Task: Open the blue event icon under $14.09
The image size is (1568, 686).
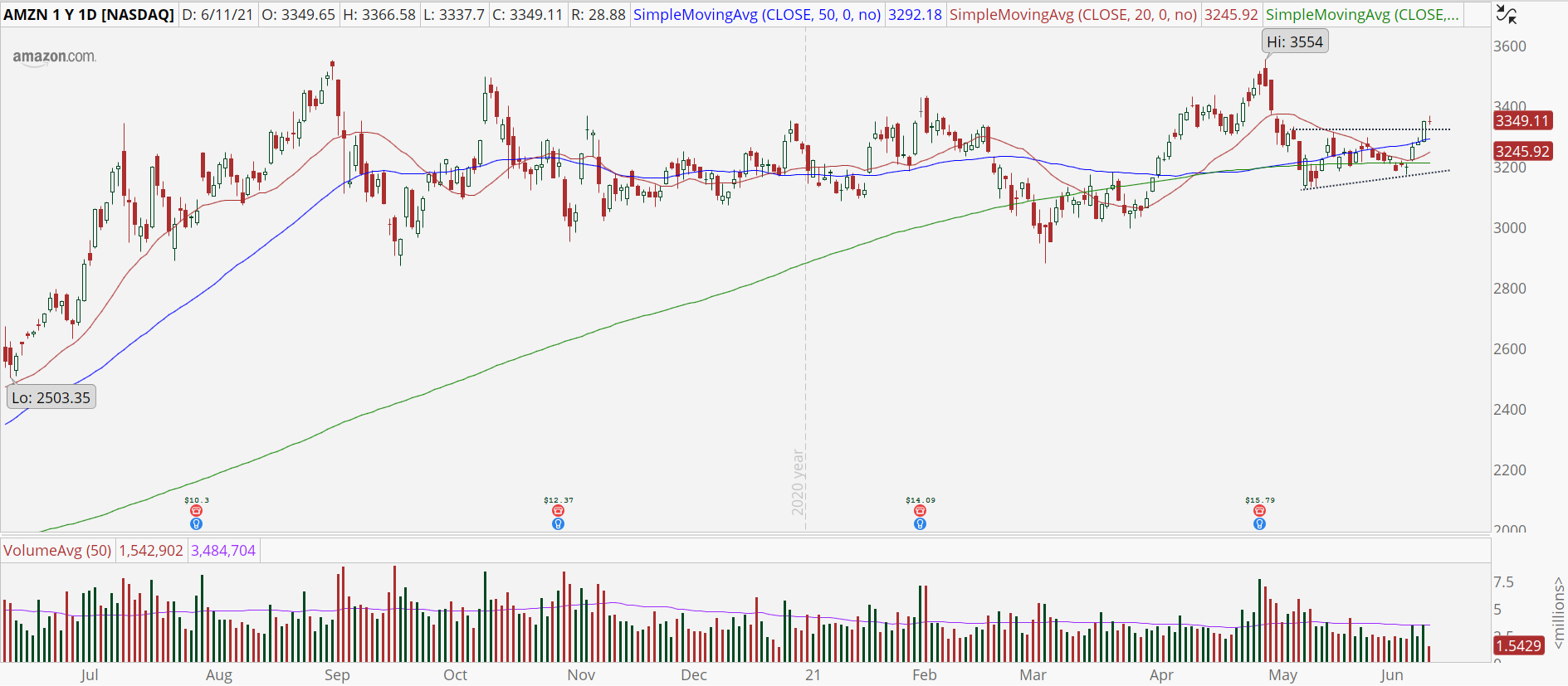Action: pyautogui.click(x=920, y=523)
